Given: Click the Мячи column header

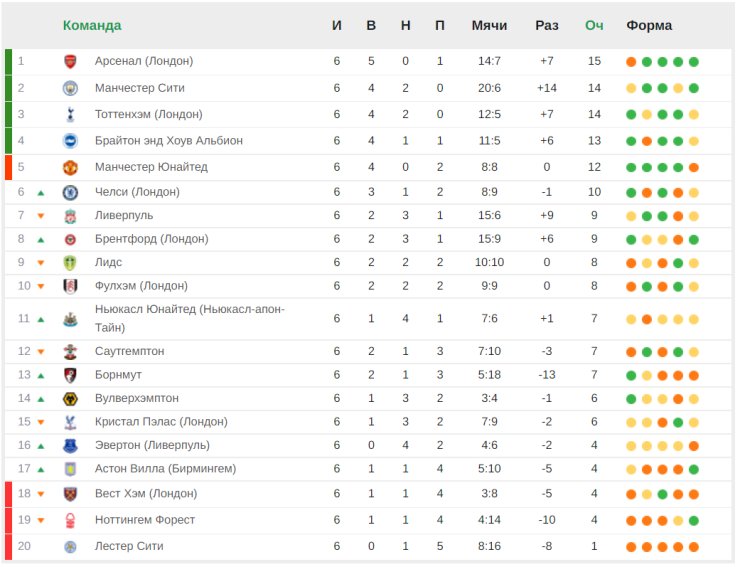Looking at the screenshot, I should point(489,25).
